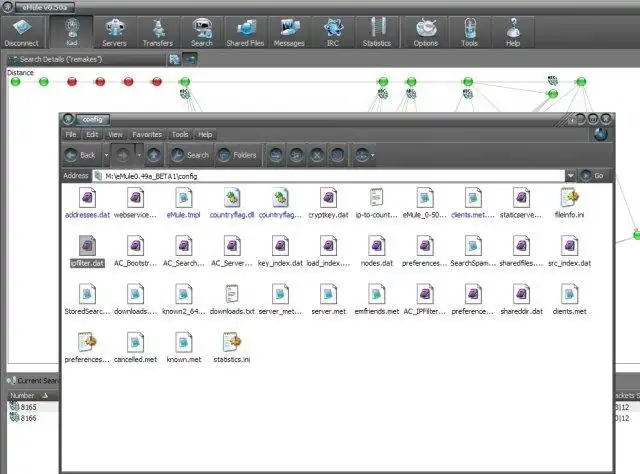Open Tools in eMule toolbar

[x=469, y=33]
